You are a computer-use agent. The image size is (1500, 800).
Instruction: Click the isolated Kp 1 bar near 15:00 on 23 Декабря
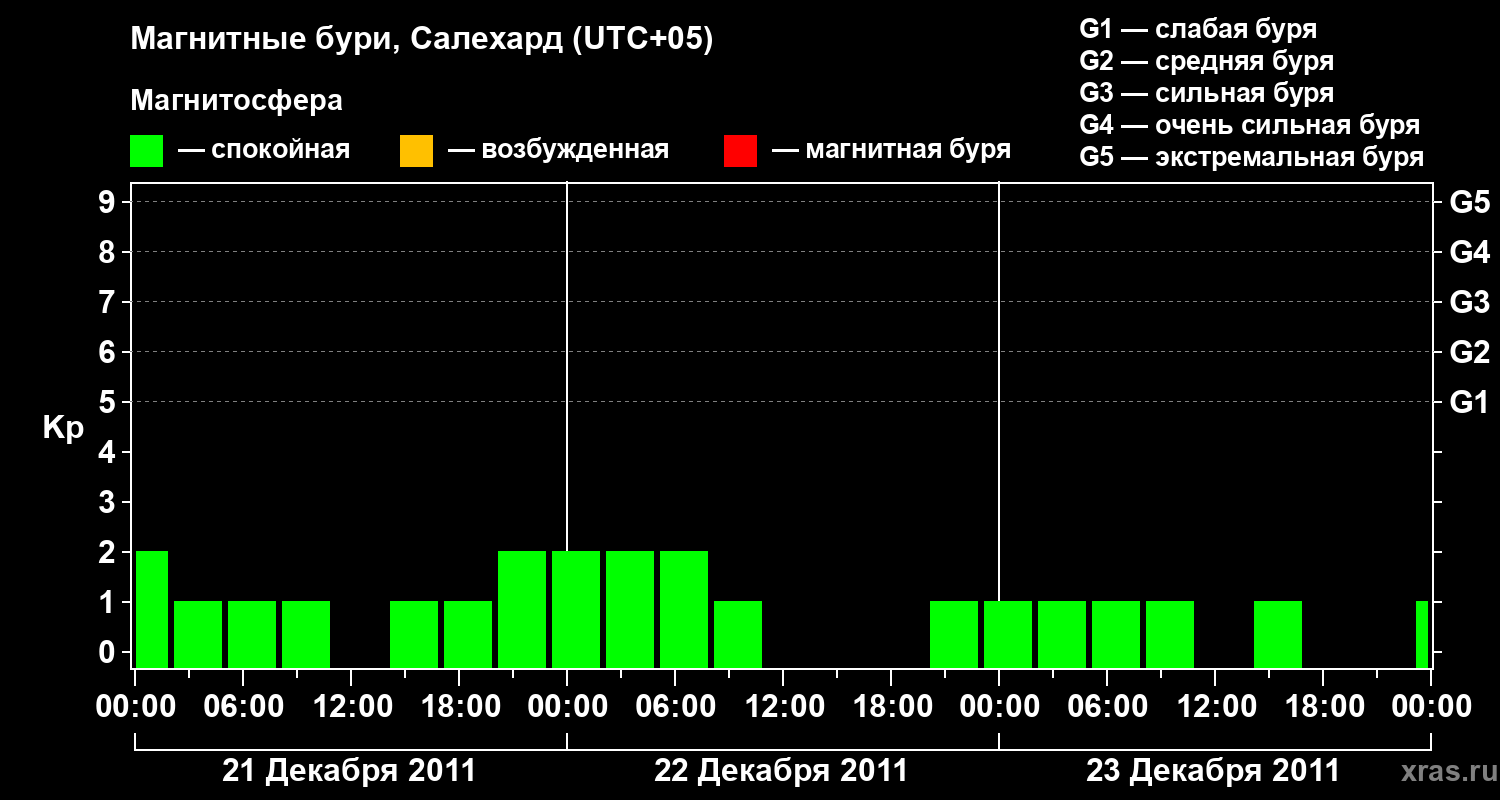1278,634
